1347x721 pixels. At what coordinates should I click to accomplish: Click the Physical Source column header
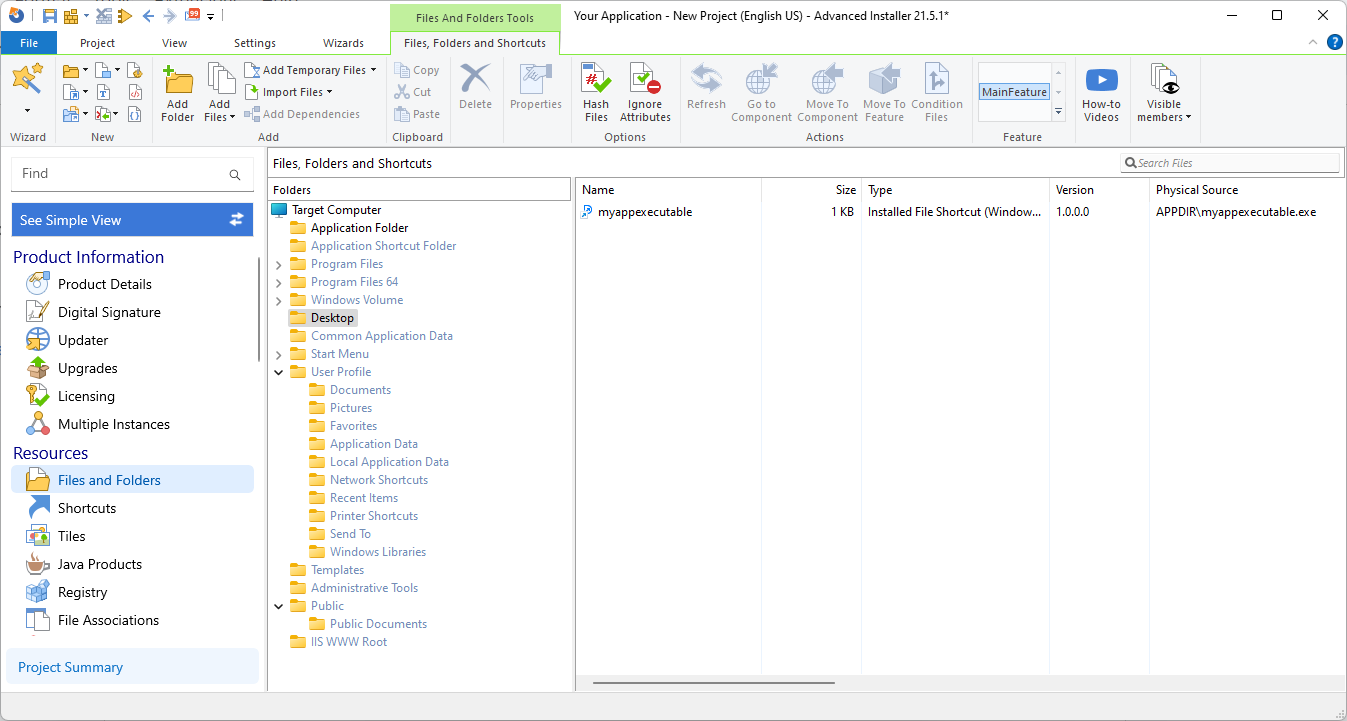[1246, 190]
